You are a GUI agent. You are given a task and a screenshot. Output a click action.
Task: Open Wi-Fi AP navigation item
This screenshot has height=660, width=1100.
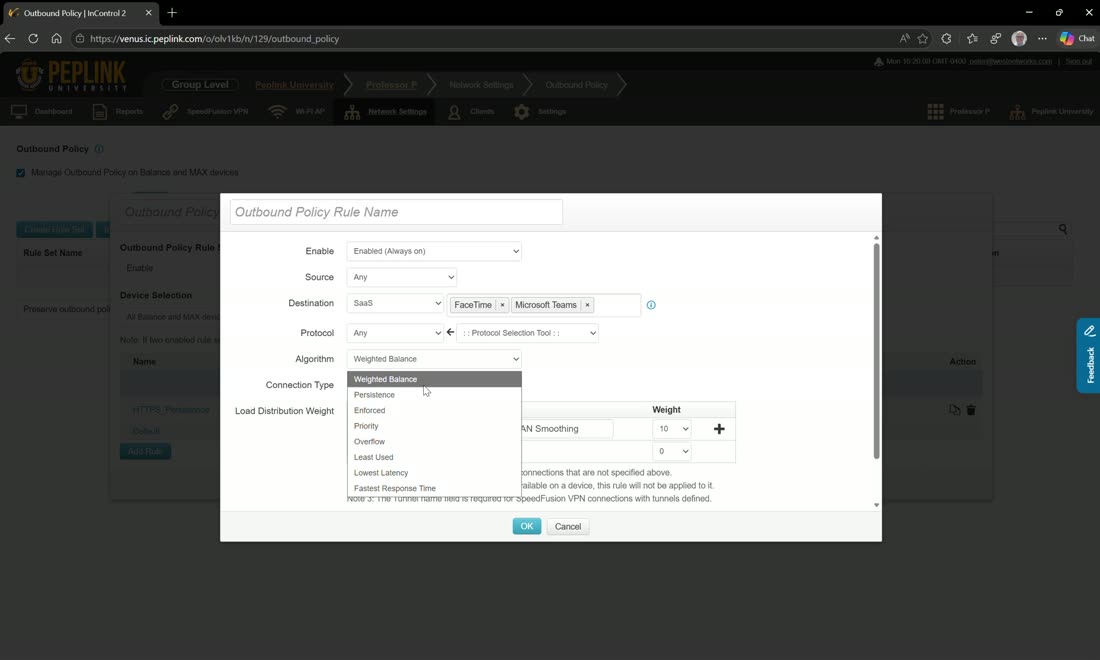pyautogui.click(x=297, y=112)
